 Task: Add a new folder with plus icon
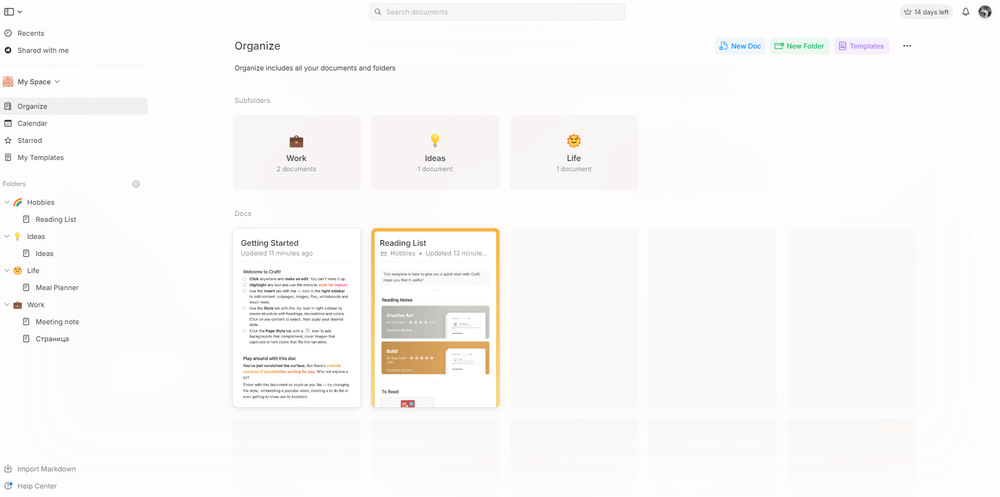pyautogui.click(x=136, y=184)
